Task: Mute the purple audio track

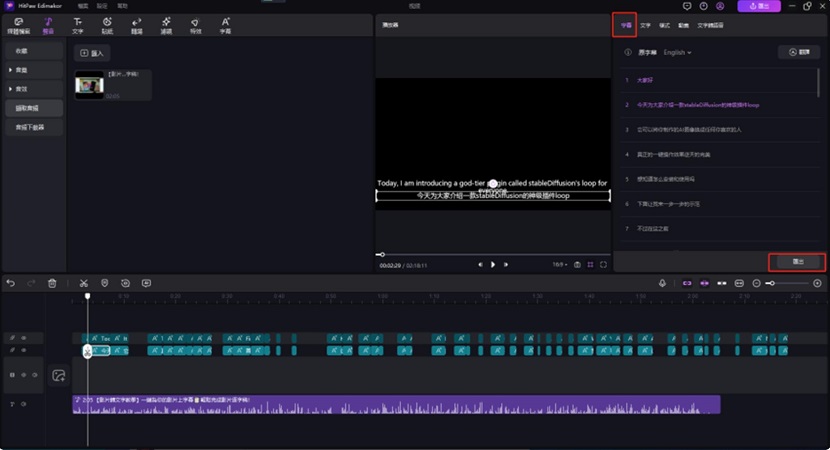Action: [23, 404]
